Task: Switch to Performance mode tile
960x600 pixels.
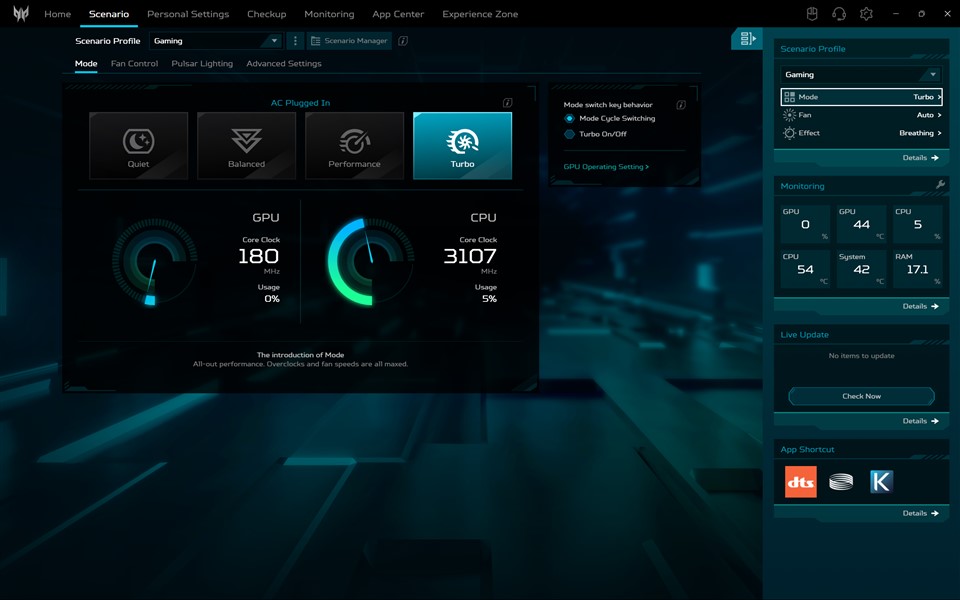Action: [354, 145]
